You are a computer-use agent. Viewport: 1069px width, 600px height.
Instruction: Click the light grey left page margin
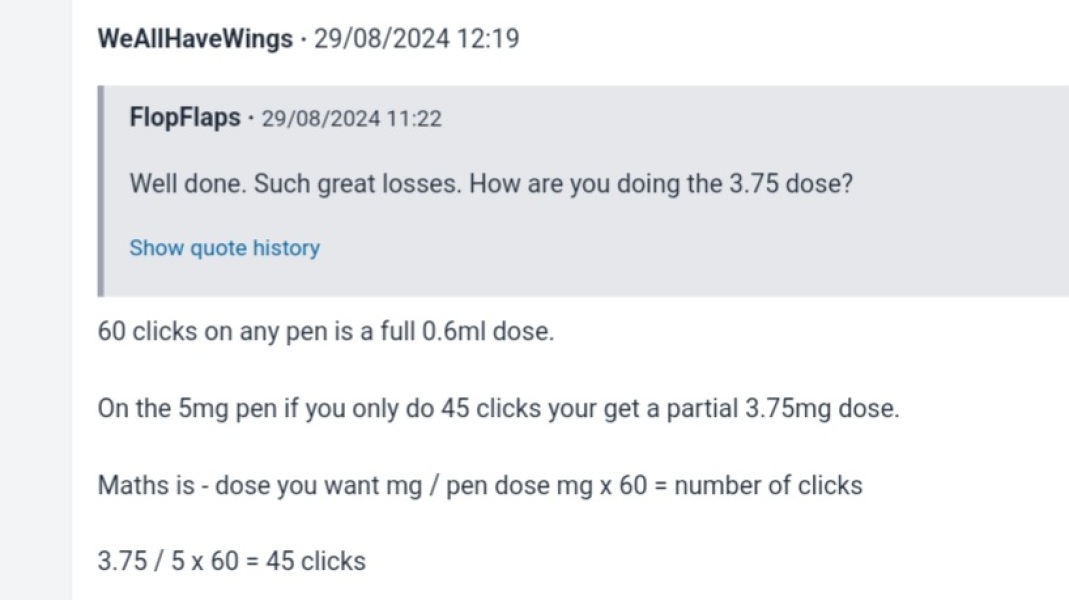tap(35, 300)
